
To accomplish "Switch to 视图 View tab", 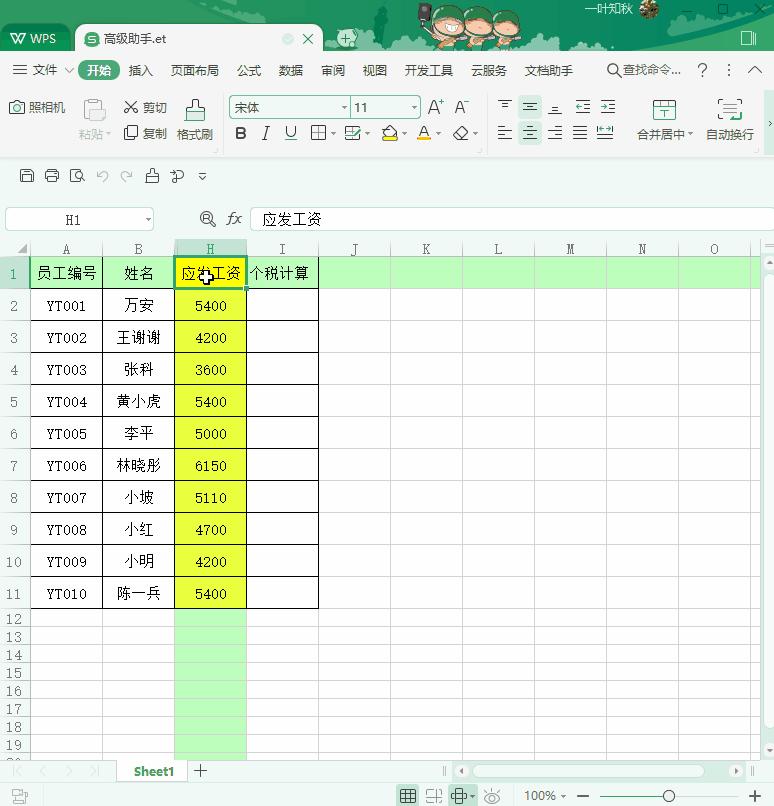I will tap(374, 70).
